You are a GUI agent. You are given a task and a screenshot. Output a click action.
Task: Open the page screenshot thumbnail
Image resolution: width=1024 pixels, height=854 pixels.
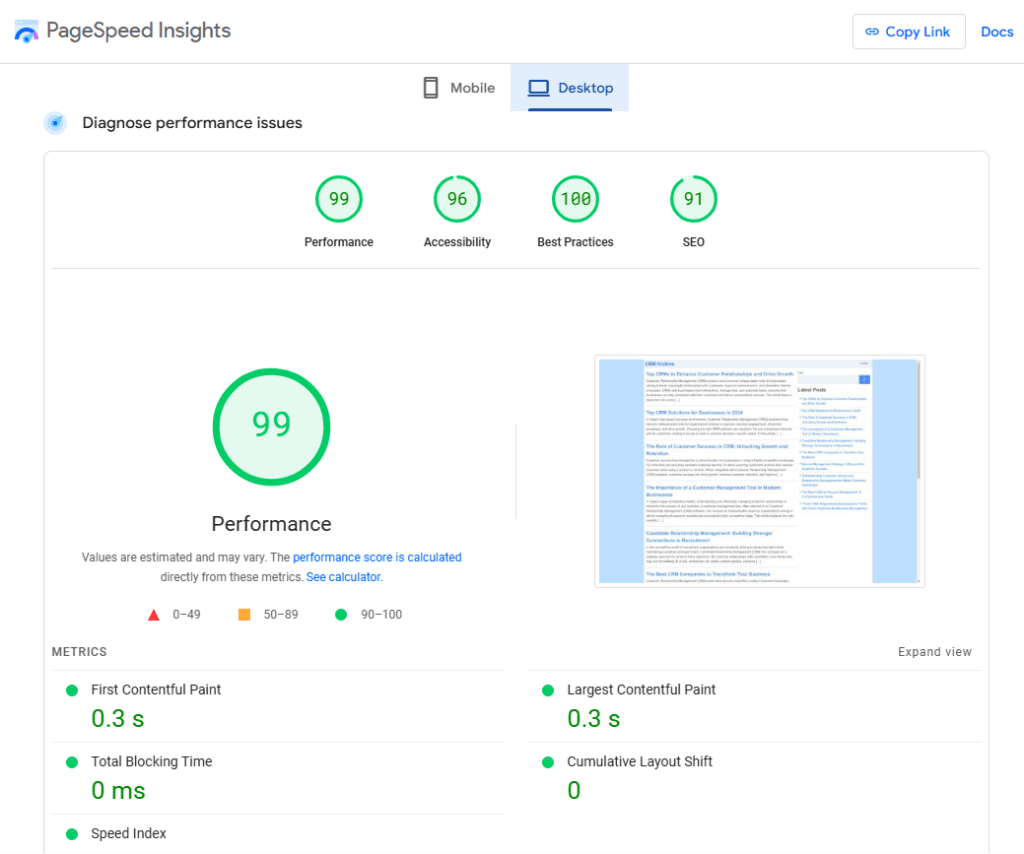click(x=760, y=471)
